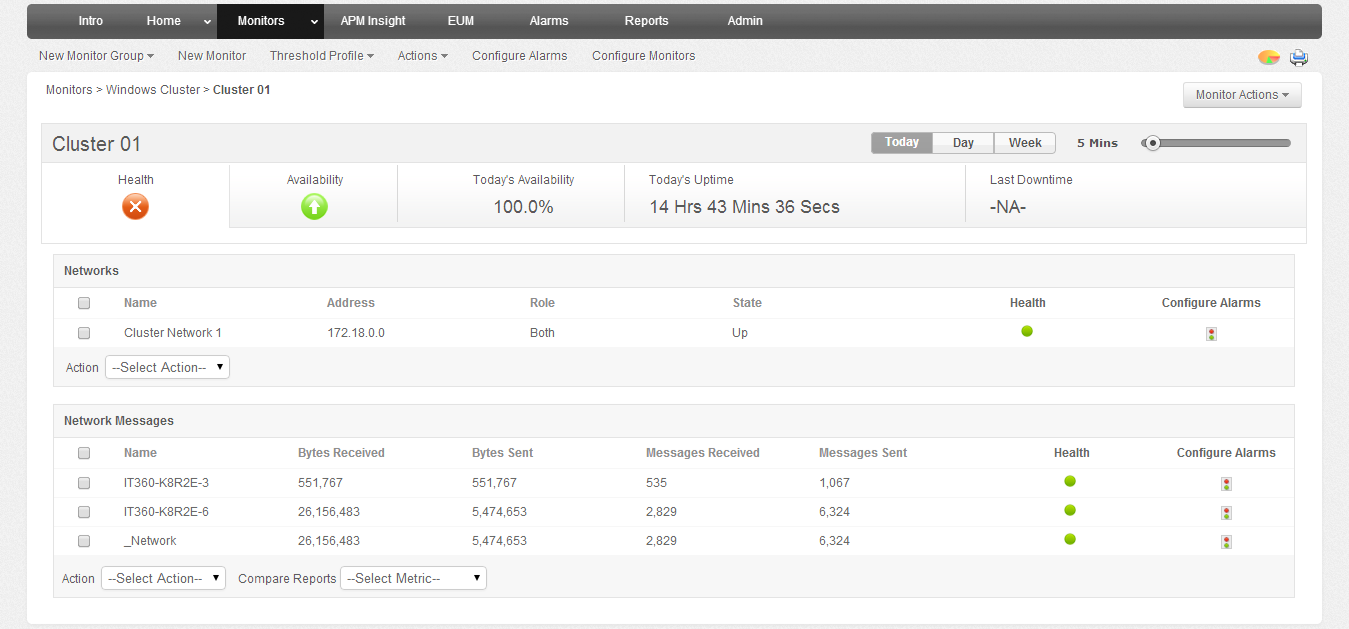
Task: Click the Week time range button
Action: [1024, 142]
